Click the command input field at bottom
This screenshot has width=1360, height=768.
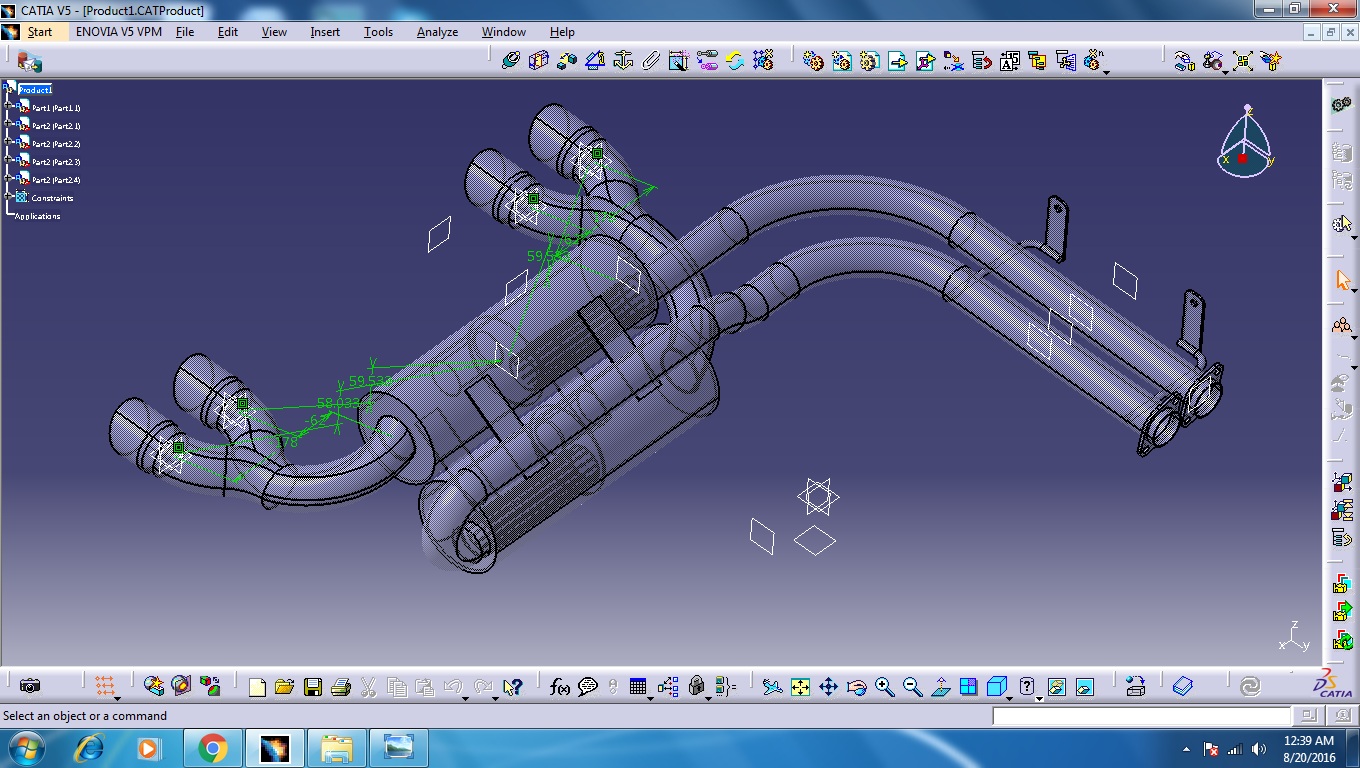point(1142,716)
